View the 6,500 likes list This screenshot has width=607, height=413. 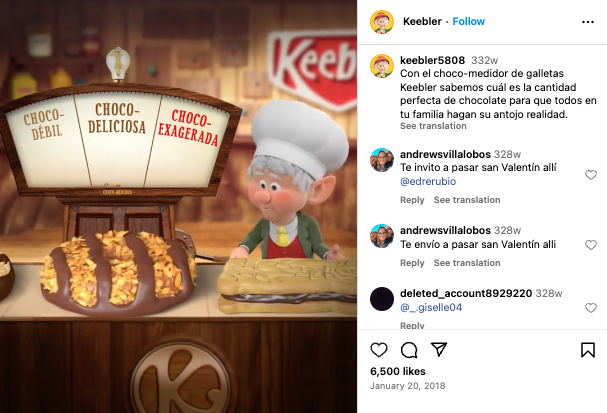pos(398,371)
